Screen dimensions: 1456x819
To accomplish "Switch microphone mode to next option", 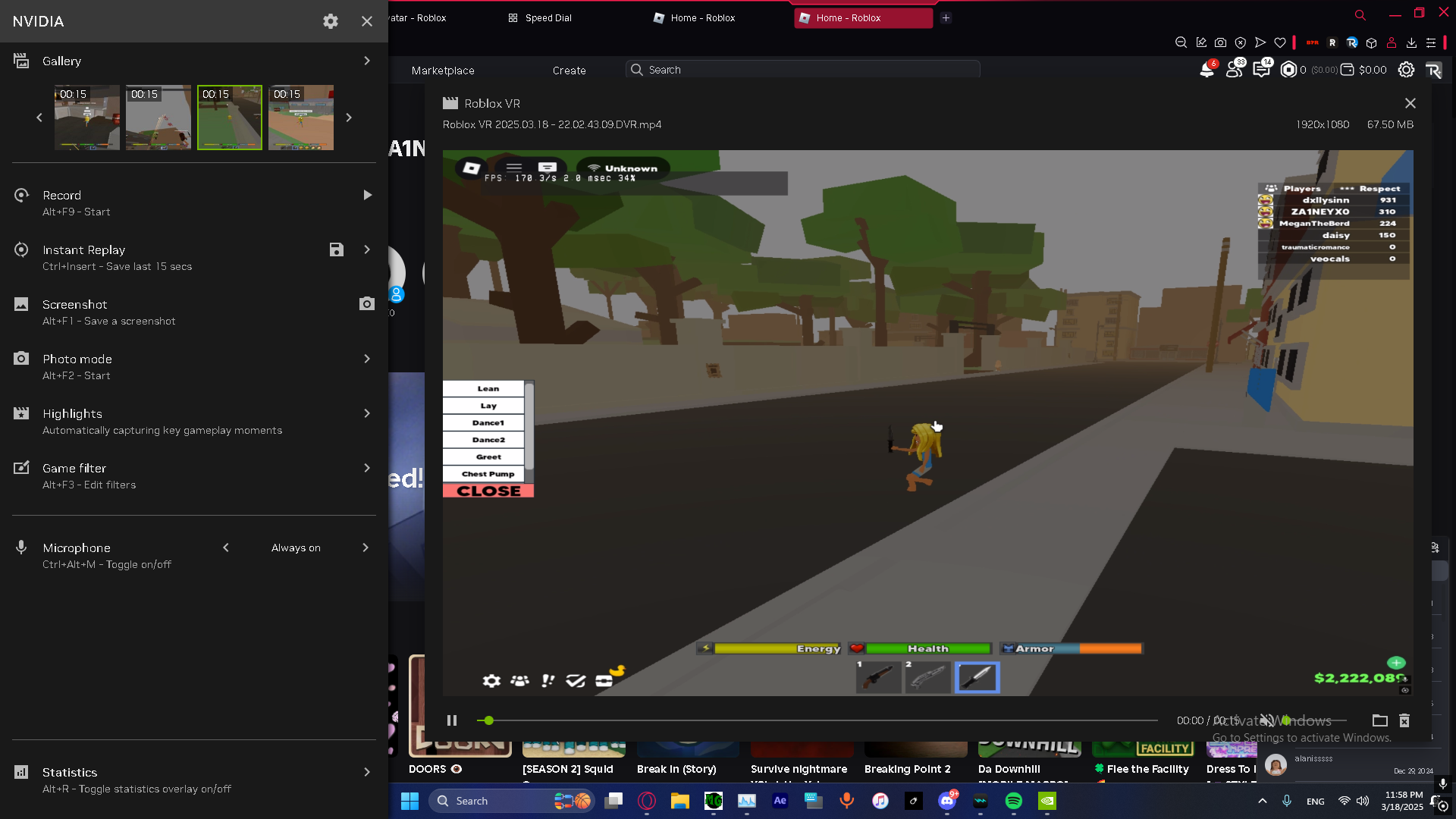I will 366,548.
